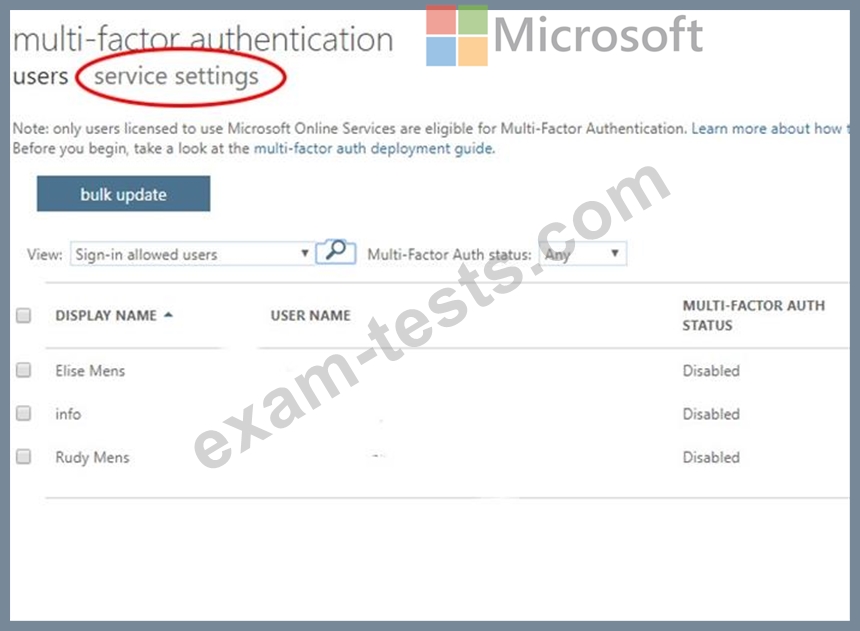Open the service settings tab
The width and height of the screenshot is (860, 631).
(176, 77)
